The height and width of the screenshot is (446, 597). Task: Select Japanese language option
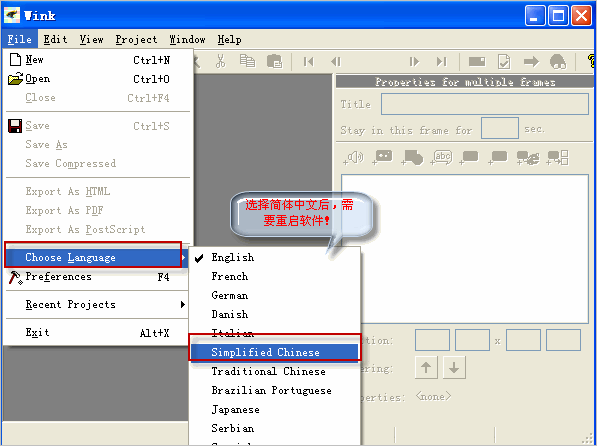click(274, 409)
